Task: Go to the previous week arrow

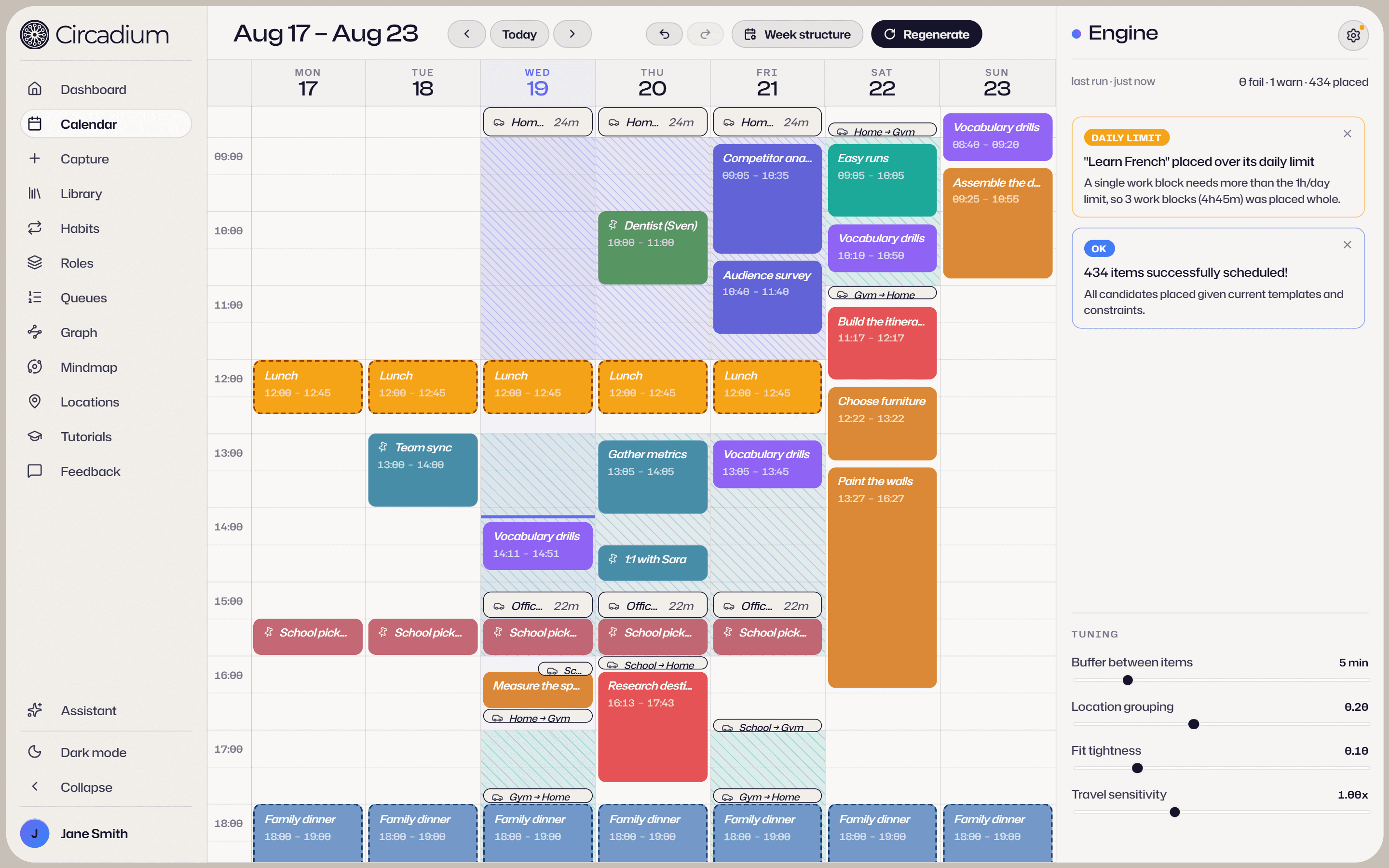Action: click(x=467, y=34)
